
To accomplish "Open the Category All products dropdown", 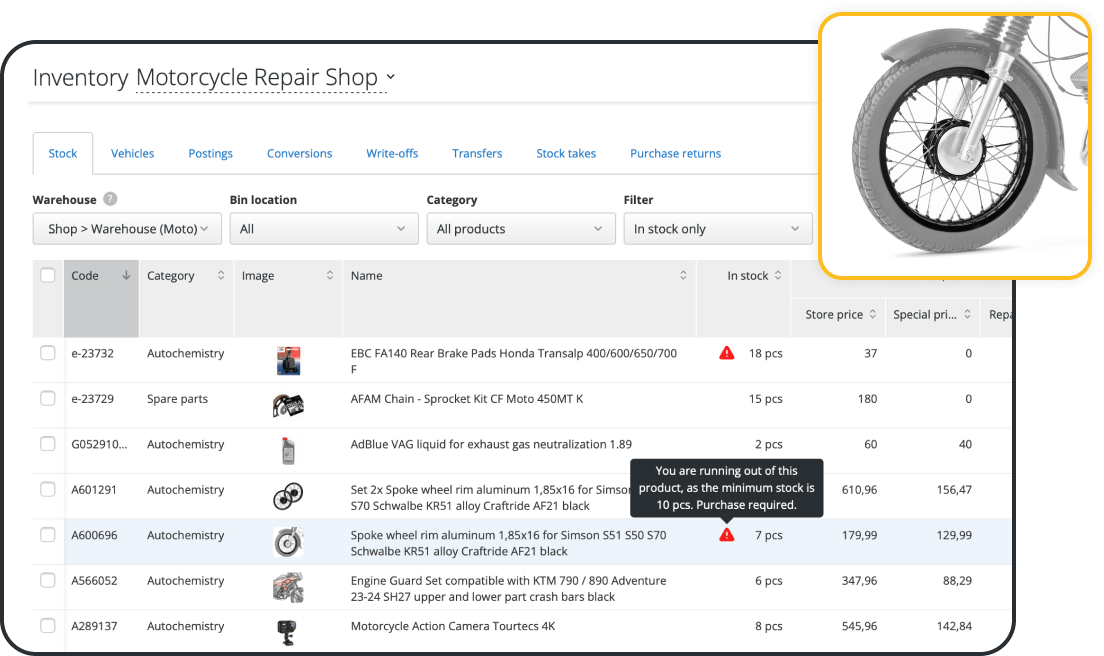I will [x=520, y=229].
